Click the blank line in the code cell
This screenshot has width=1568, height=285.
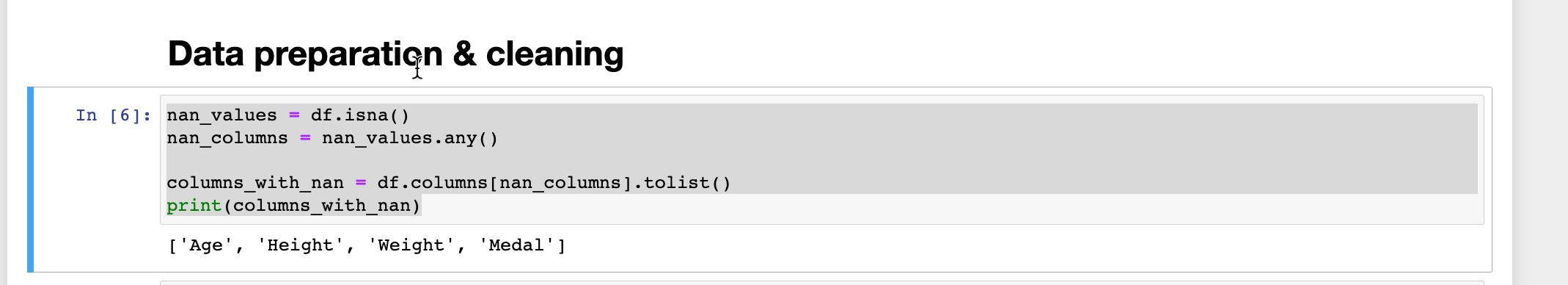point(821,160)
